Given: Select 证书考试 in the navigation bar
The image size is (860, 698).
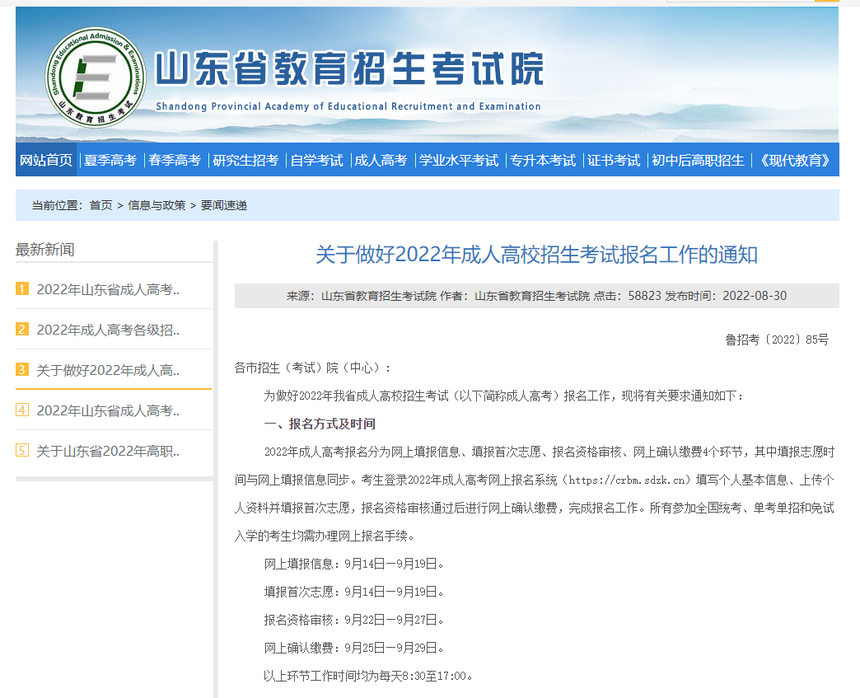Looking at the screenshot, I should [614, 160].
